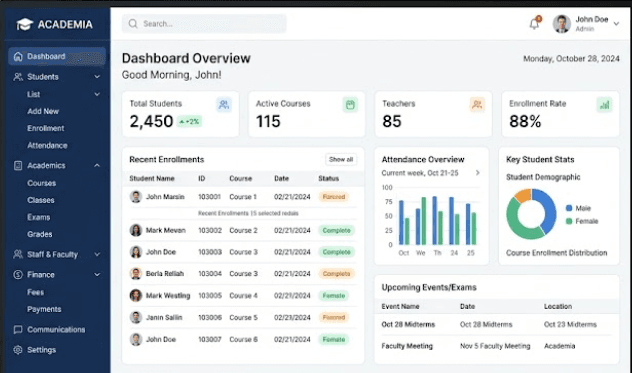Click the Finance dollar icon
The image size is (632, 373).
18,275
